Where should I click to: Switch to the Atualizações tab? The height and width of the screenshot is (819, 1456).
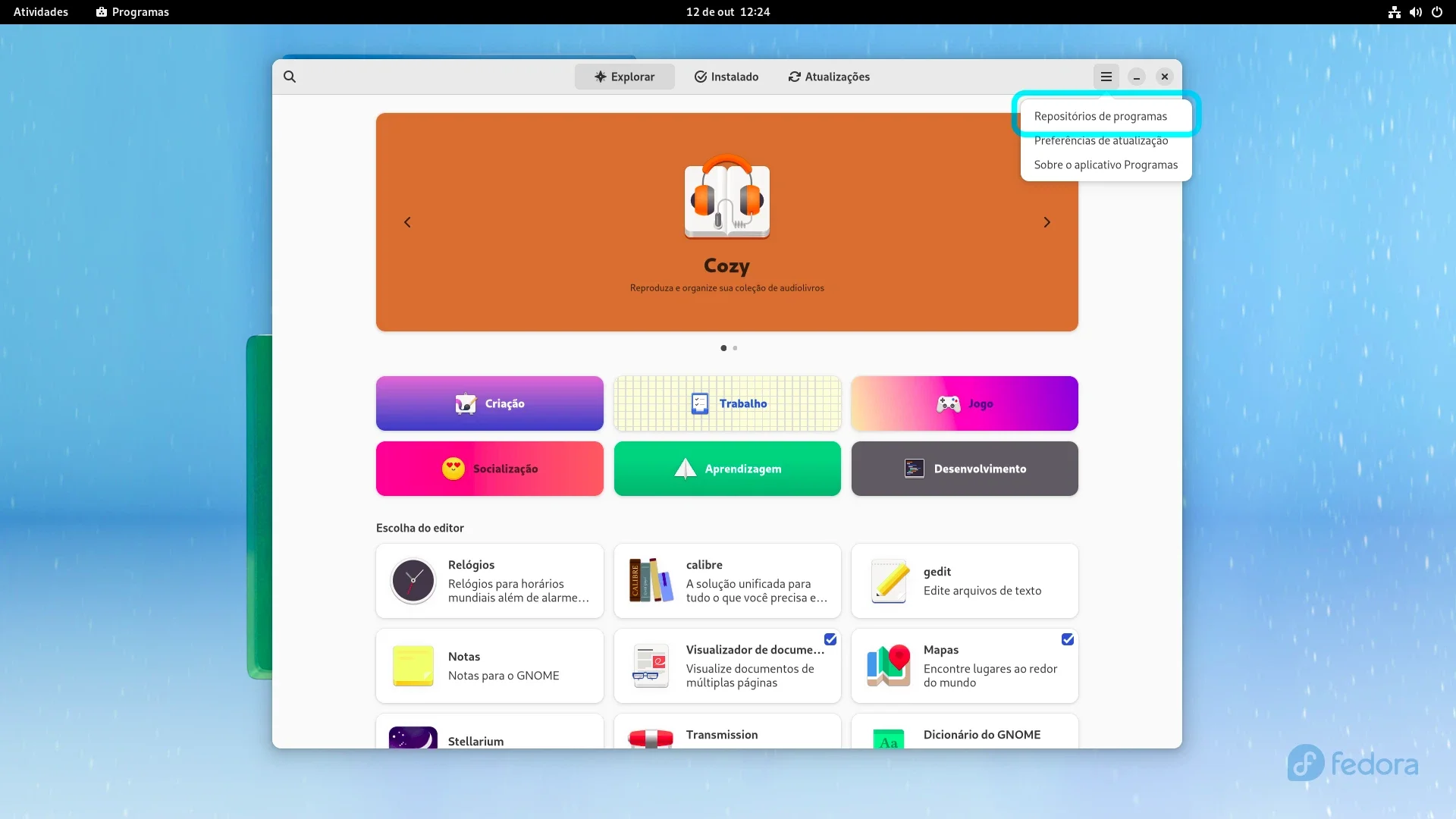click(x=829, y=77)
